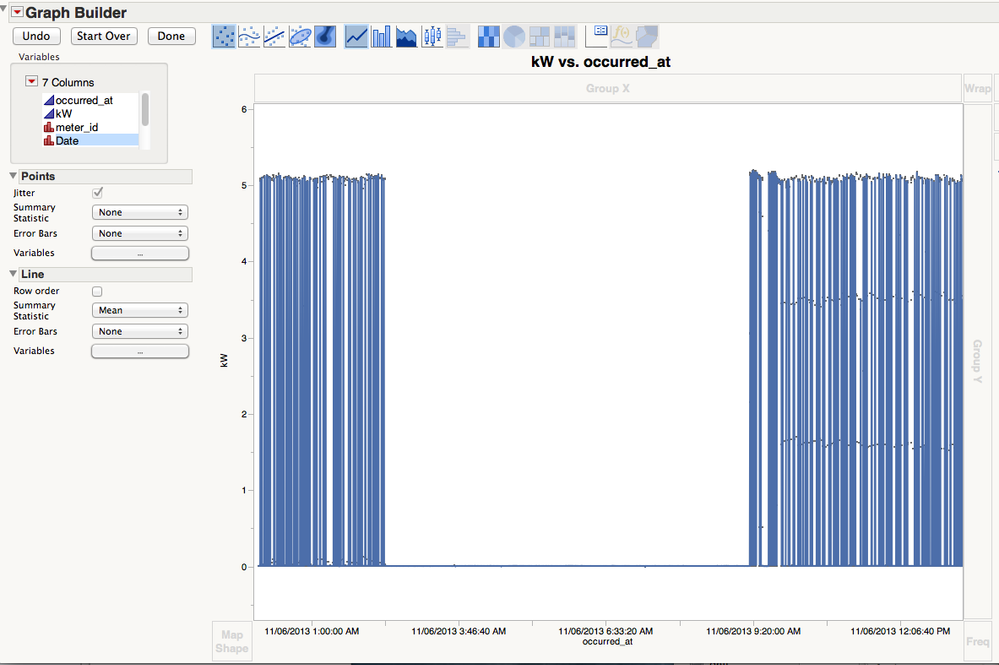Select the Histogram element icon

457,36
